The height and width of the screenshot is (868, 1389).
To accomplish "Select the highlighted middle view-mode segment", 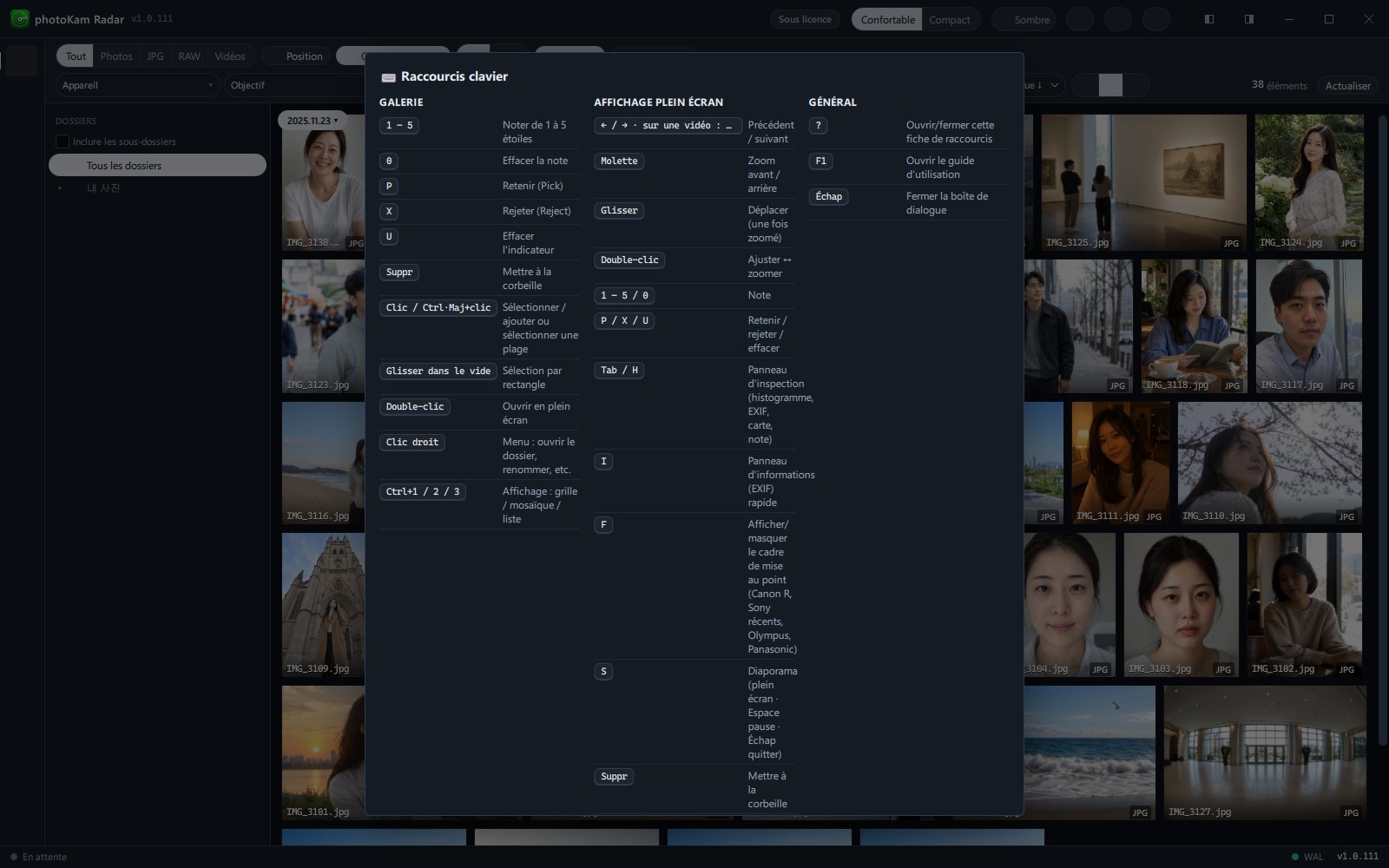I will point(1110,85).
